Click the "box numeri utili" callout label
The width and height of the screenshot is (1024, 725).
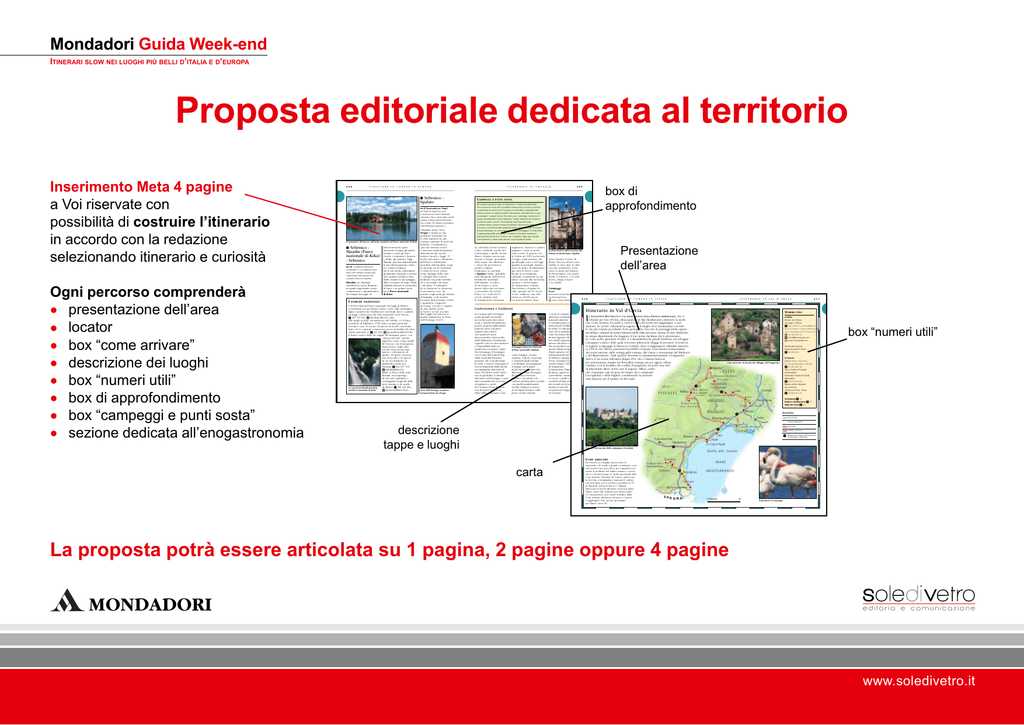click(892, 332)
